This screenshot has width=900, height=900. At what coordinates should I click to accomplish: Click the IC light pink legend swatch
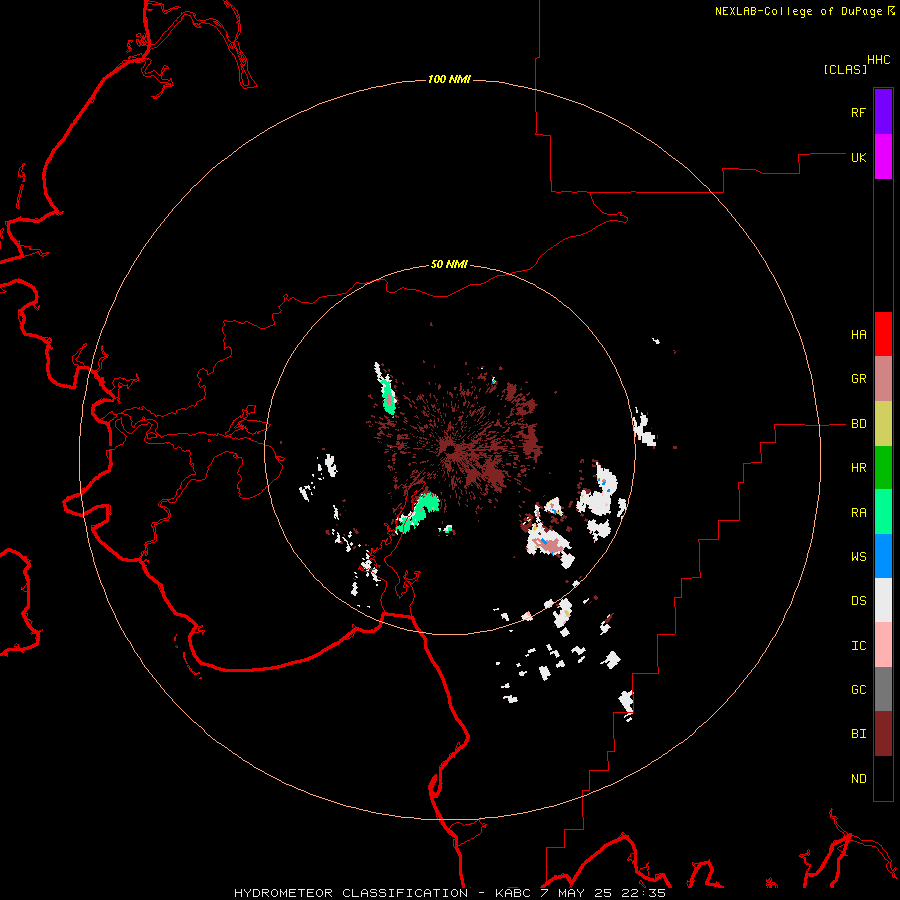(x=883, y=645)
